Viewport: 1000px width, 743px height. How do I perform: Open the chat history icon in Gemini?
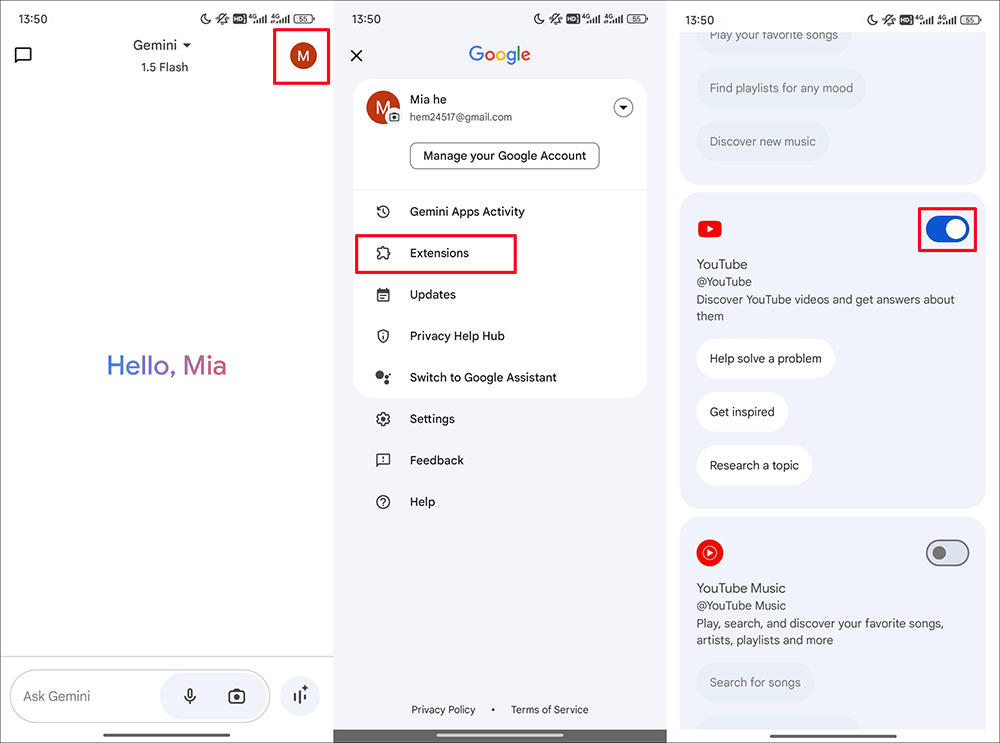click(23, 55)
